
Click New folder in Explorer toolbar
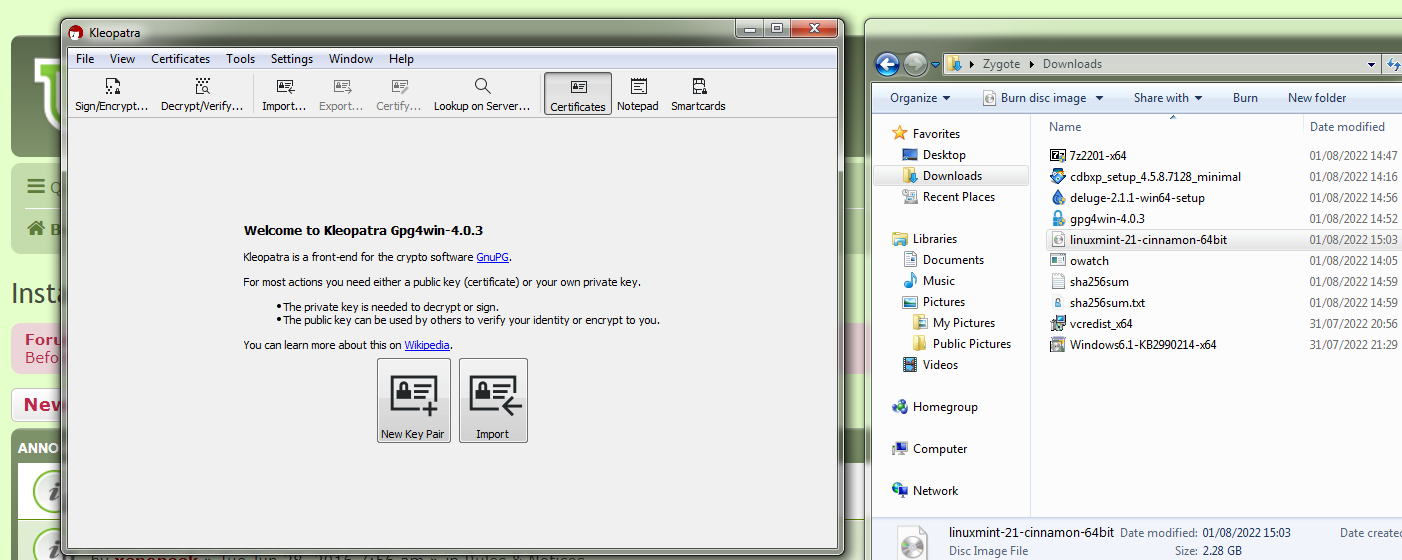pyautogui.click(x=1317, y=98)
